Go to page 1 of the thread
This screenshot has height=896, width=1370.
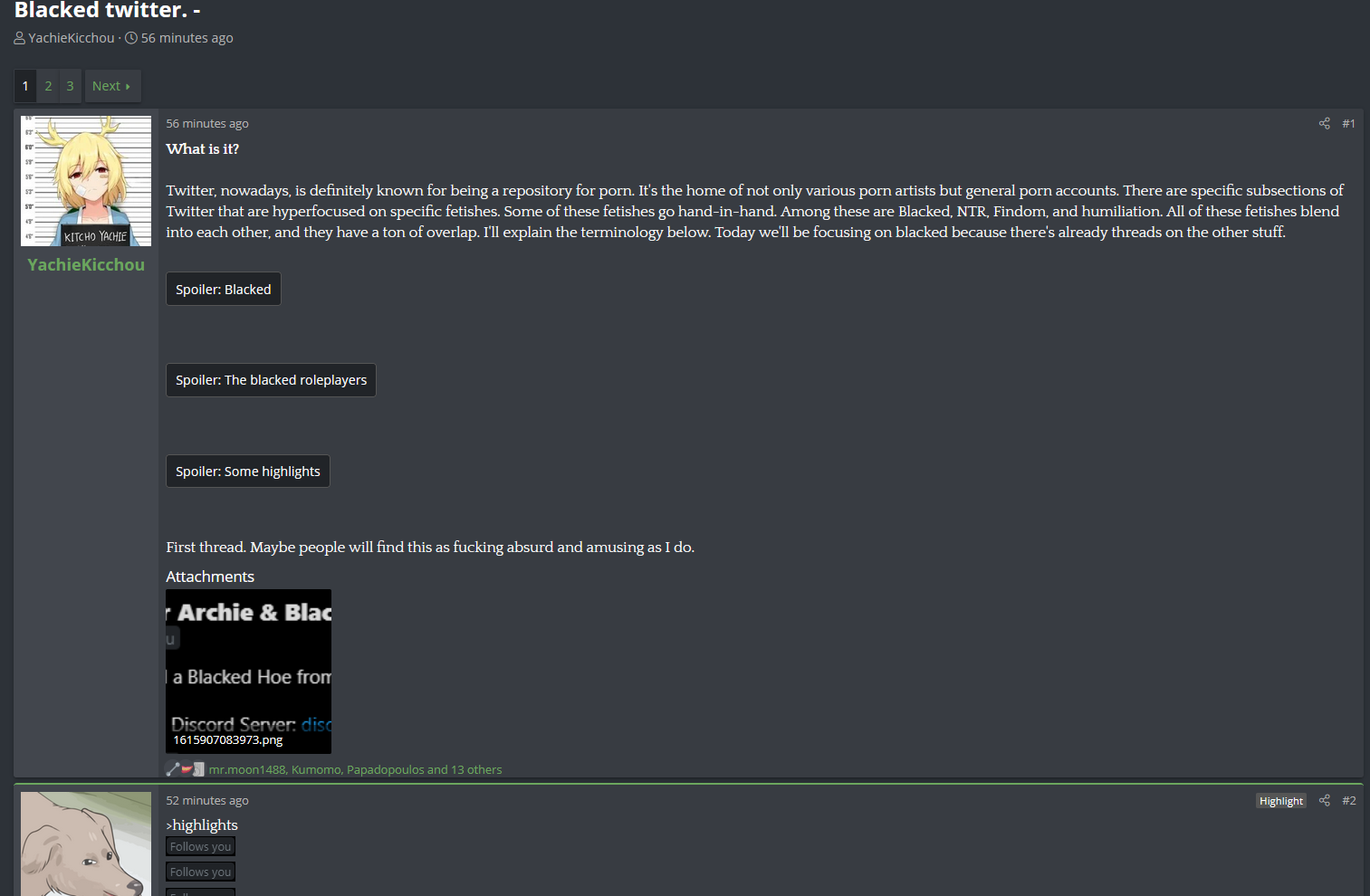(25, 86)
